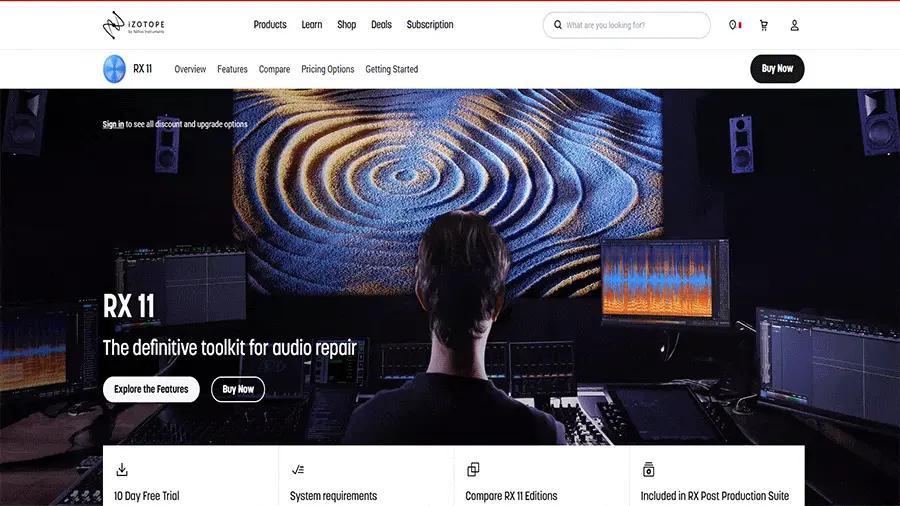900x506 pixels.
Task: Open the shopping cart
Action: (764, 25)
